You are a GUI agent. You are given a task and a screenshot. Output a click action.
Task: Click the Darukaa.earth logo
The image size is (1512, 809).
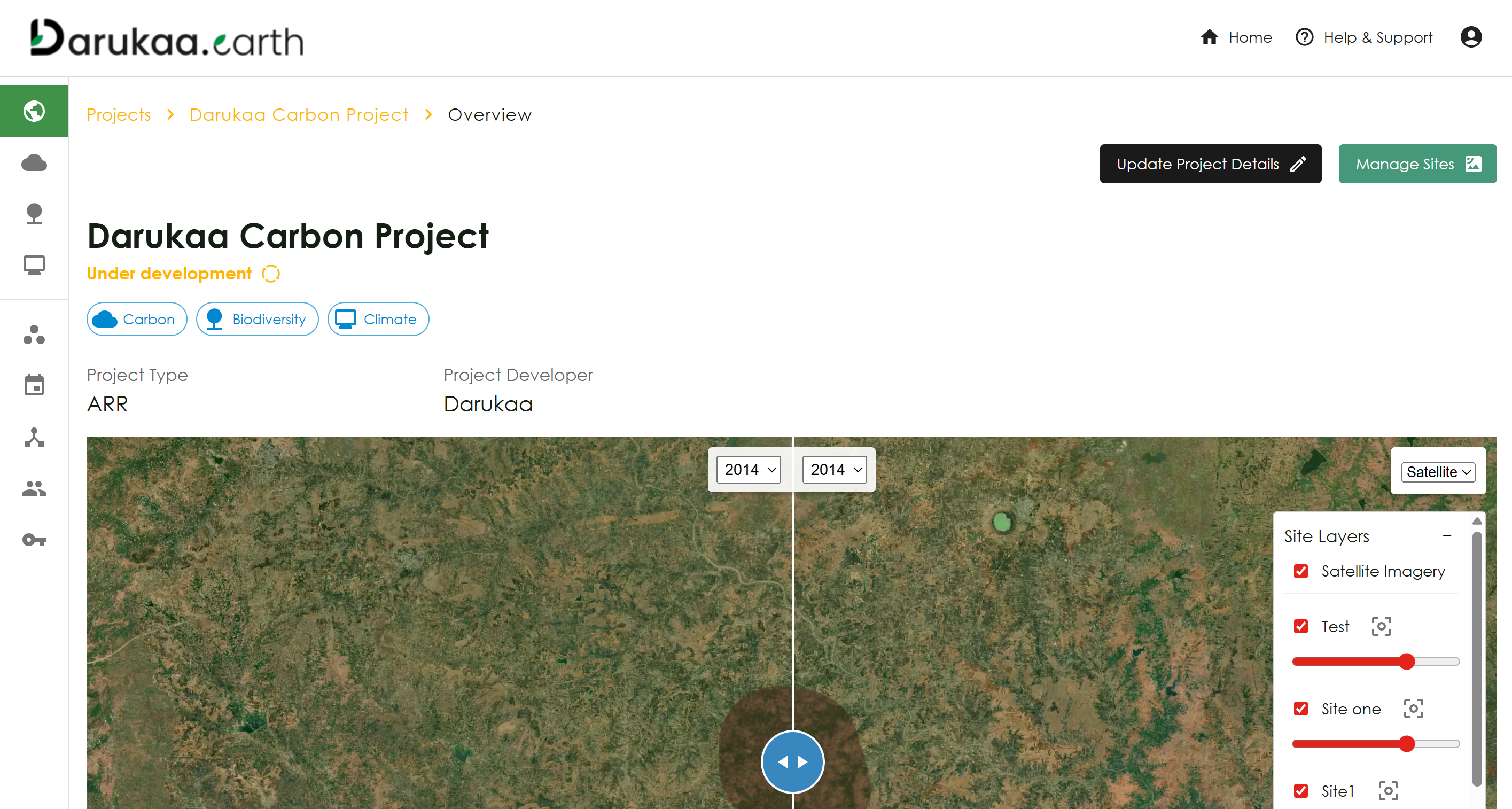[x=167, y=37]
